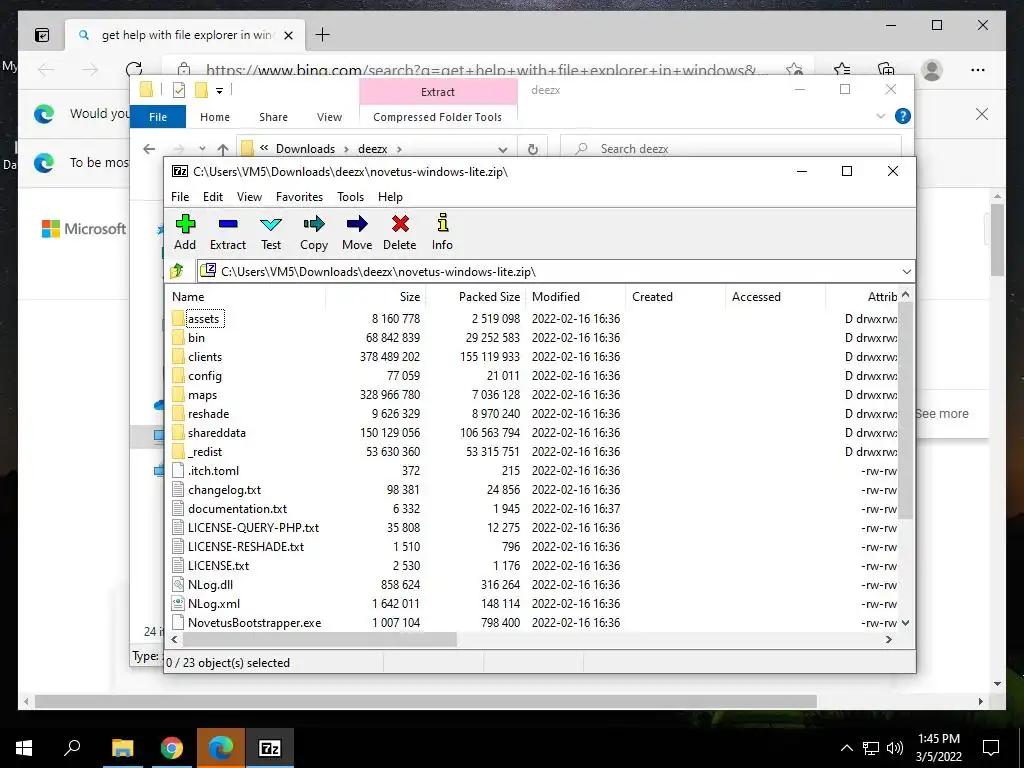Sort by the Name column header

tap(246, 296)
